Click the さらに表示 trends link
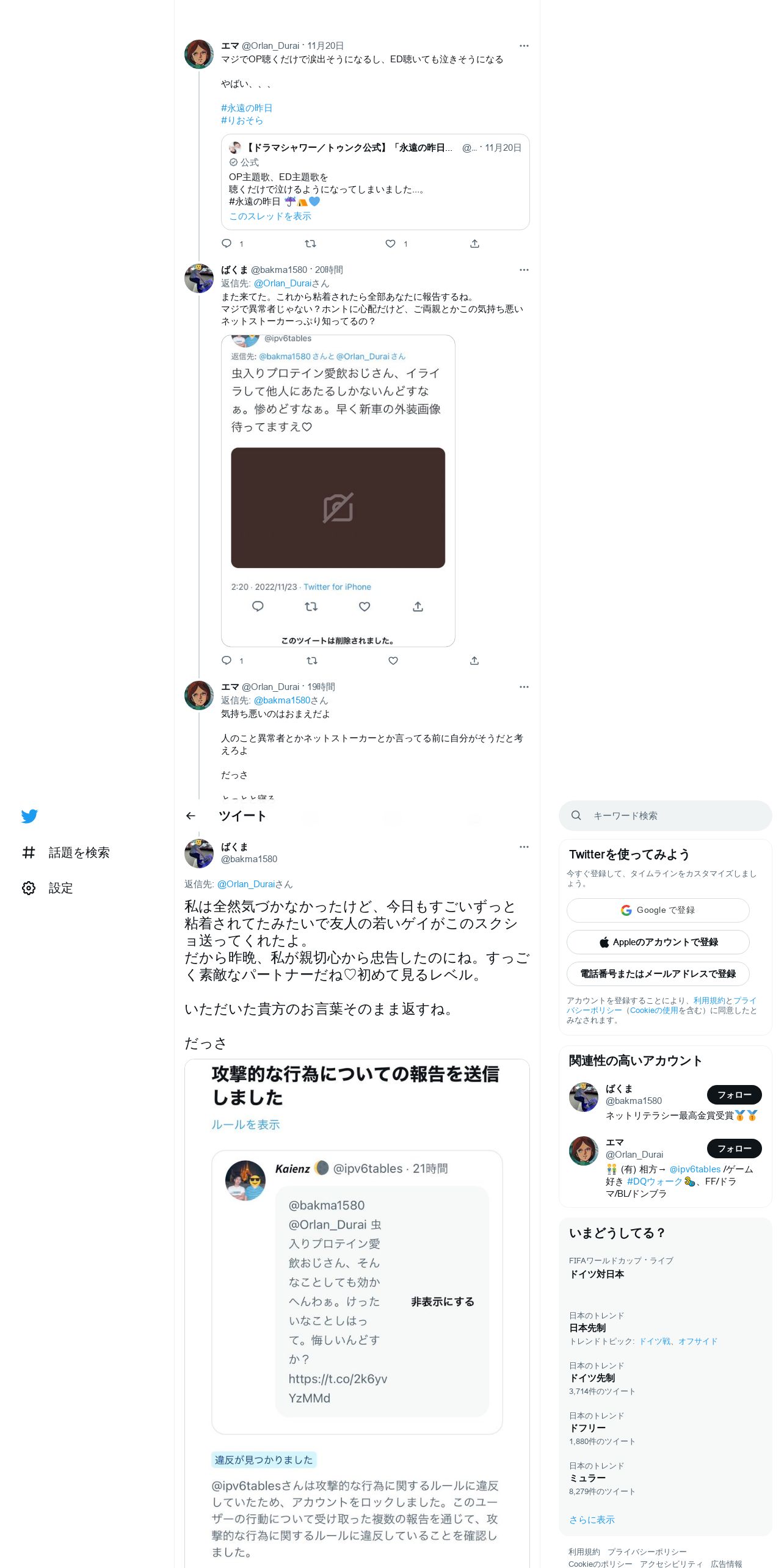This screenshot has height=1568, width=784. tap(592, 1520)
